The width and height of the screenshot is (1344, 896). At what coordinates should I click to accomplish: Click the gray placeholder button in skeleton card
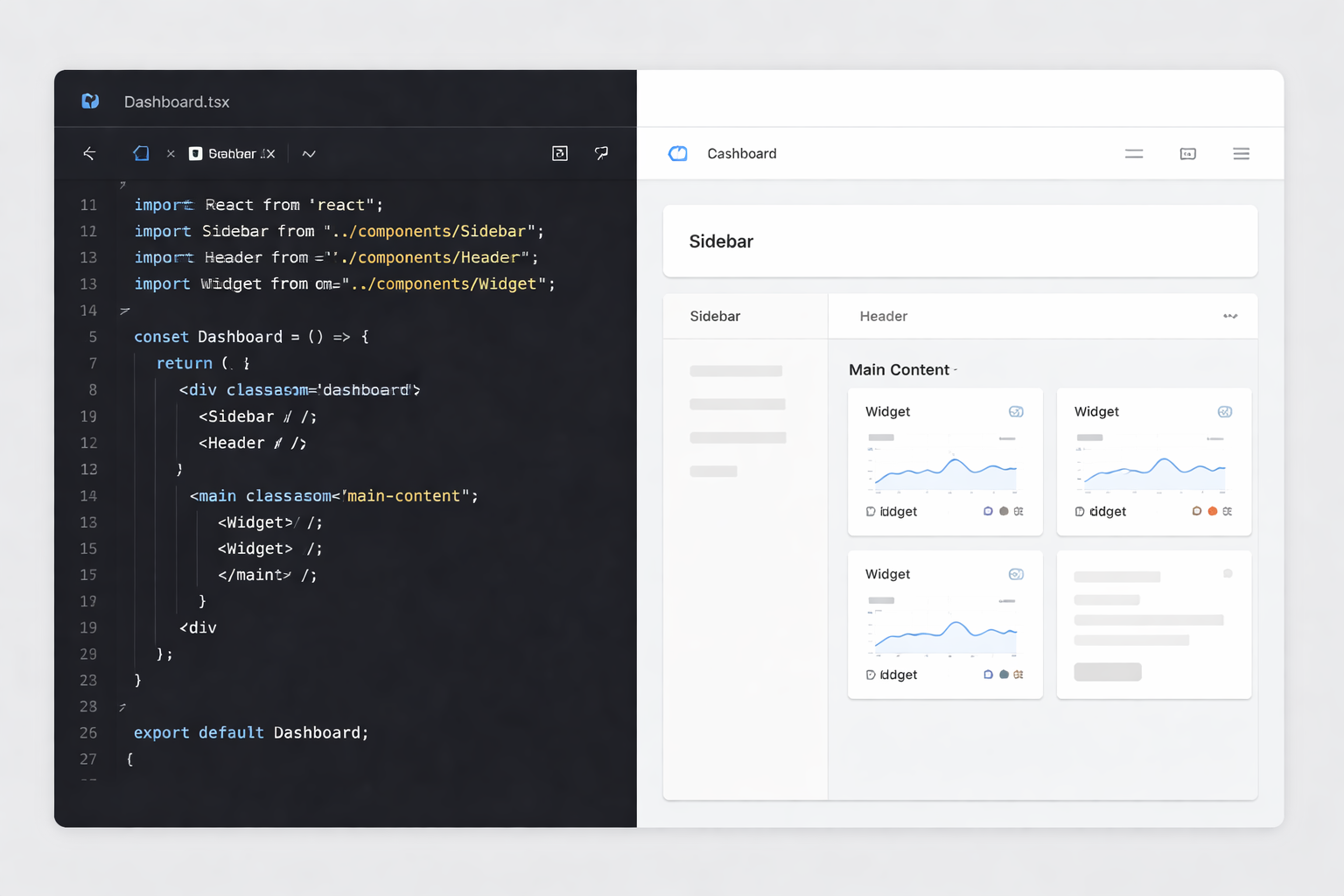point(1108,672)
